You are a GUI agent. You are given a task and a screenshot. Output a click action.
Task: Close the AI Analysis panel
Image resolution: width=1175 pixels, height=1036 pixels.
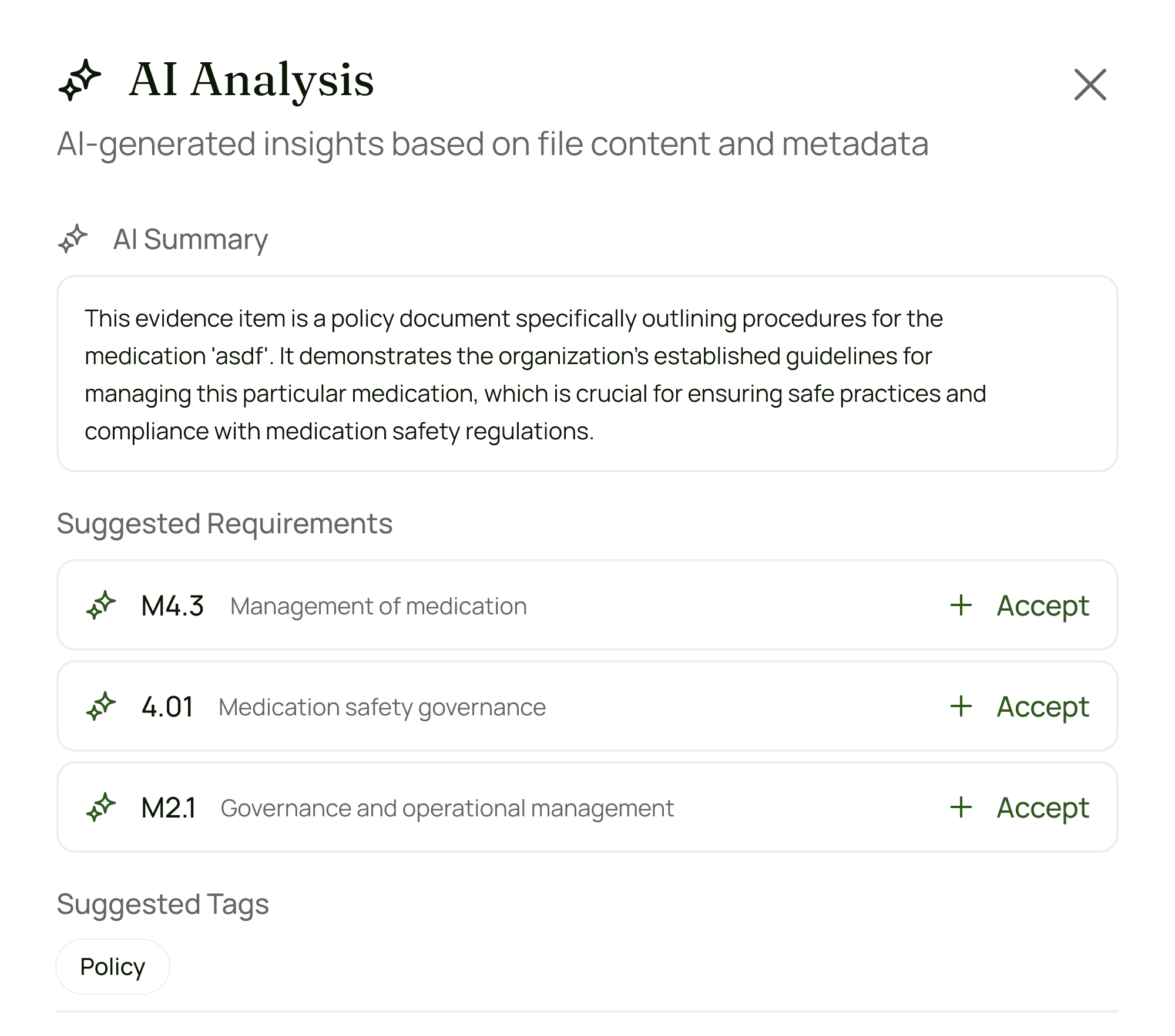tap(1090, 85)
